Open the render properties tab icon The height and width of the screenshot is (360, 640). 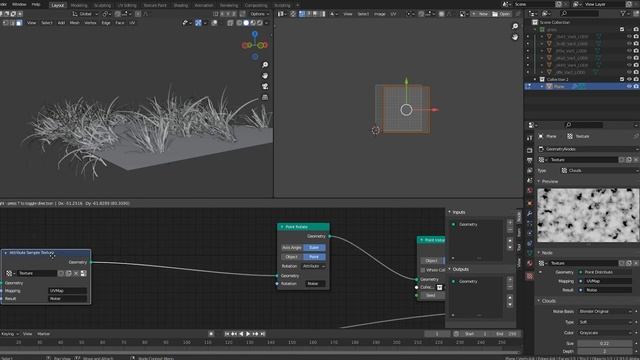(529, 150)
